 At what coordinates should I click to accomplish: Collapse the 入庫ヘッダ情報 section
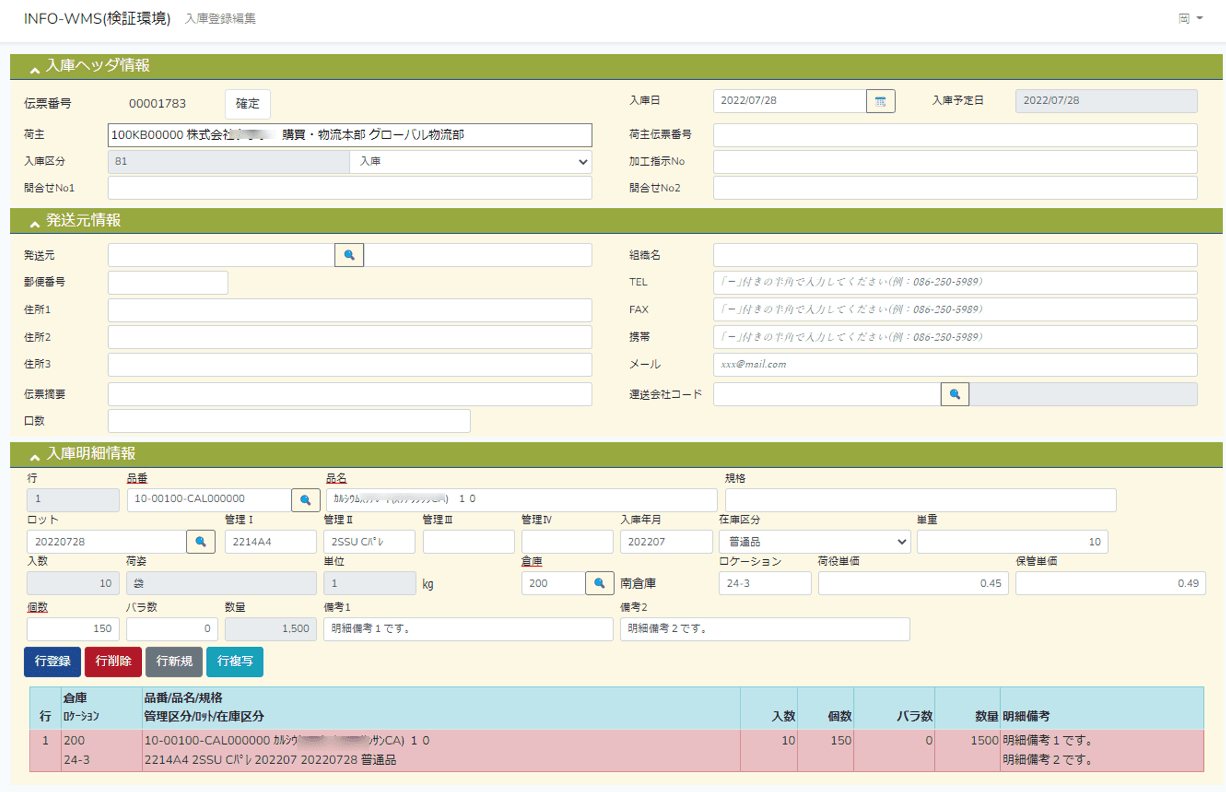point(35,68)
